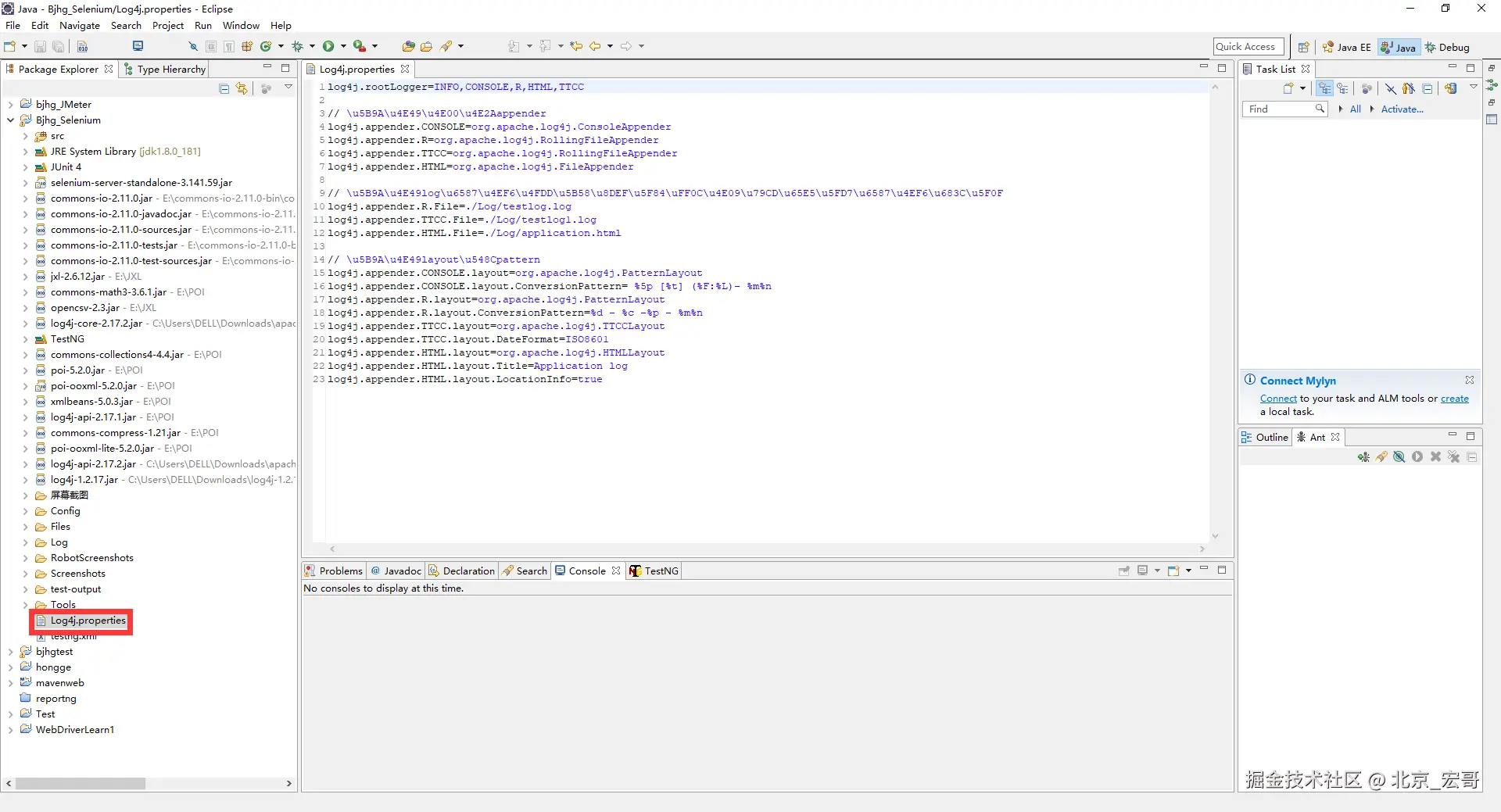Toggle Pin Console button
The image size is (1501, 812).
coord(1124,571)
